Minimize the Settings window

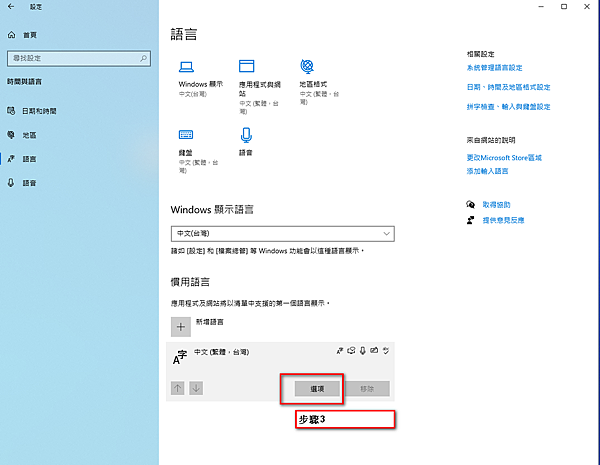(x=541, y=7)
